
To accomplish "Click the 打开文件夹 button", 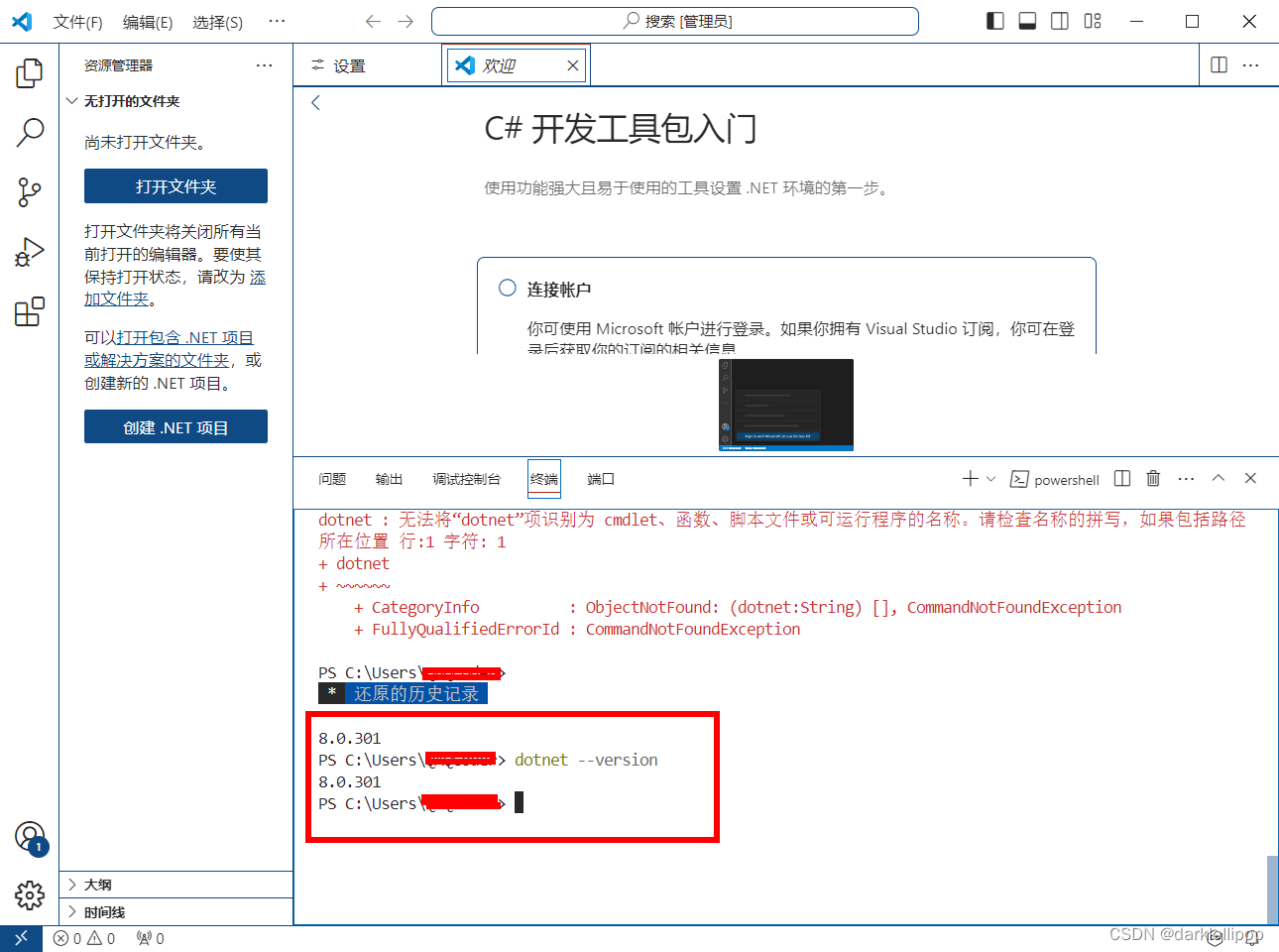I will pyautogui.click(x=175, y=185).
